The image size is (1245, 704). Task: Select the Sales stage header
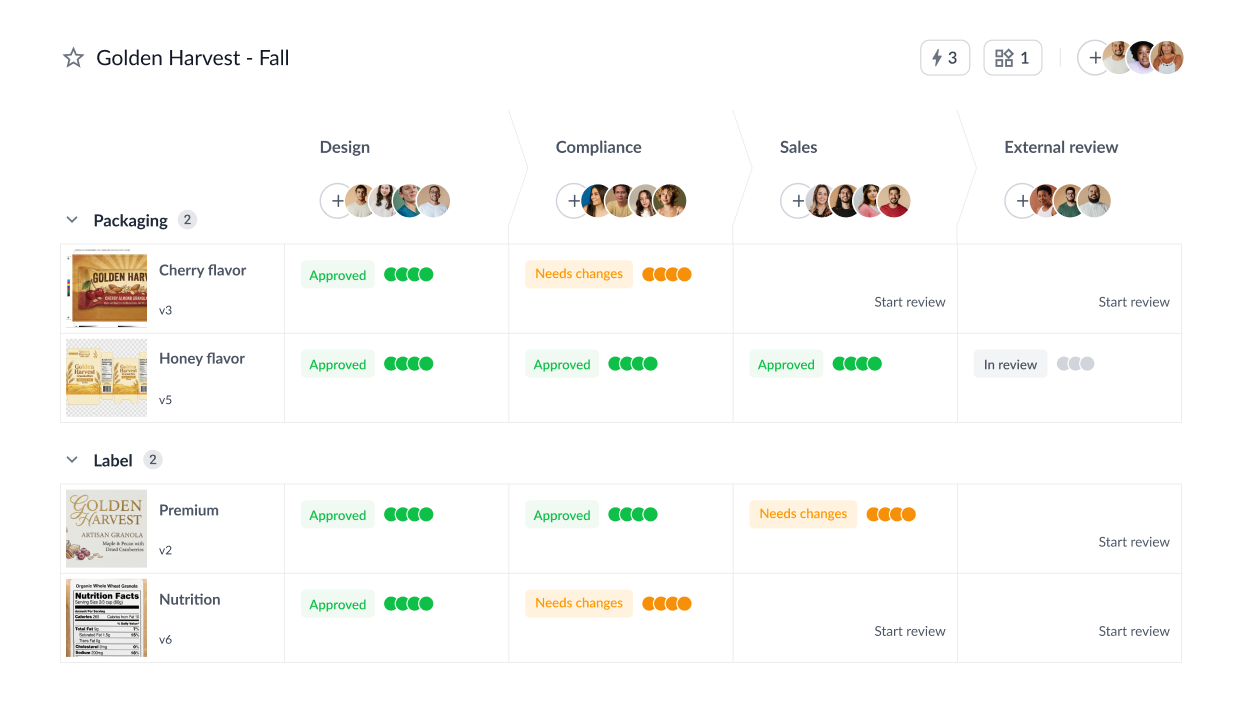point(799,147)
